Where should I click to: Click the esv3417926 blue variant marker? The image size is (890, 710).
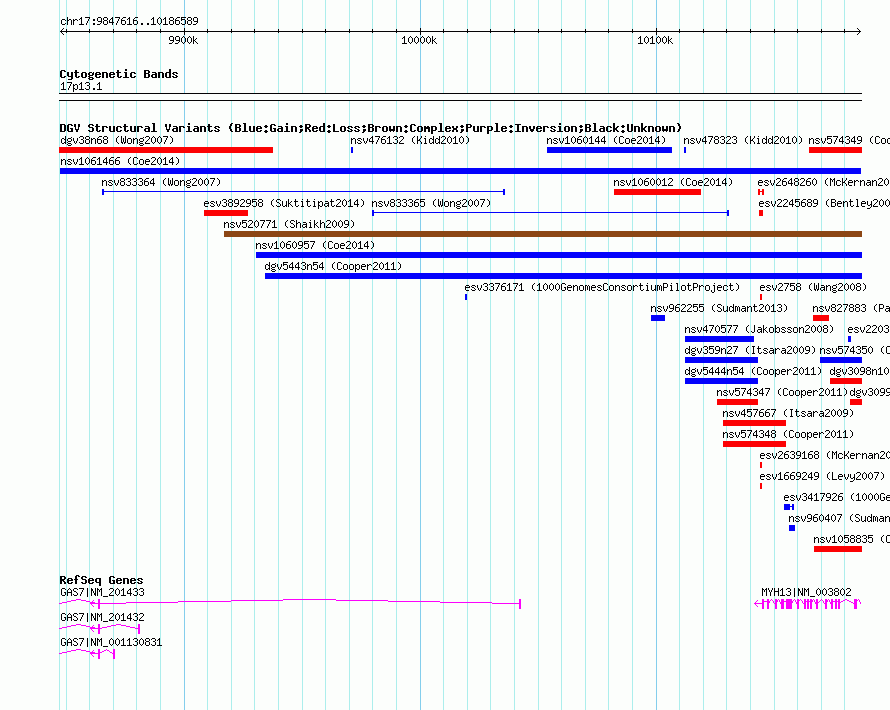(789, 507)
